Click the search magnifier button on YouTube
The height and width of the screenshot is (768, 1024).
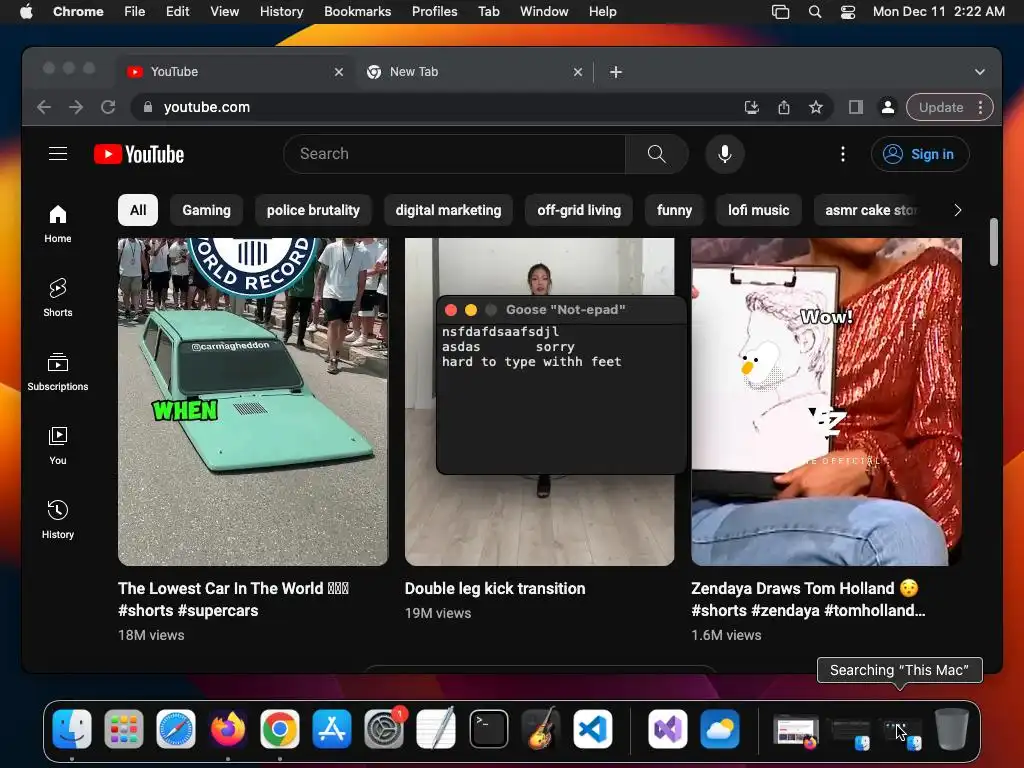[656, 154]
